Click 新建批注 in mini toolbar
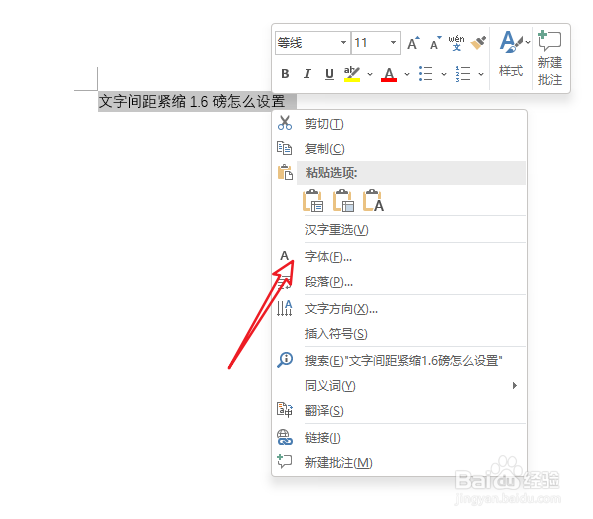The width and height of the screenshot is (593, 519). [x=550, y=58]
